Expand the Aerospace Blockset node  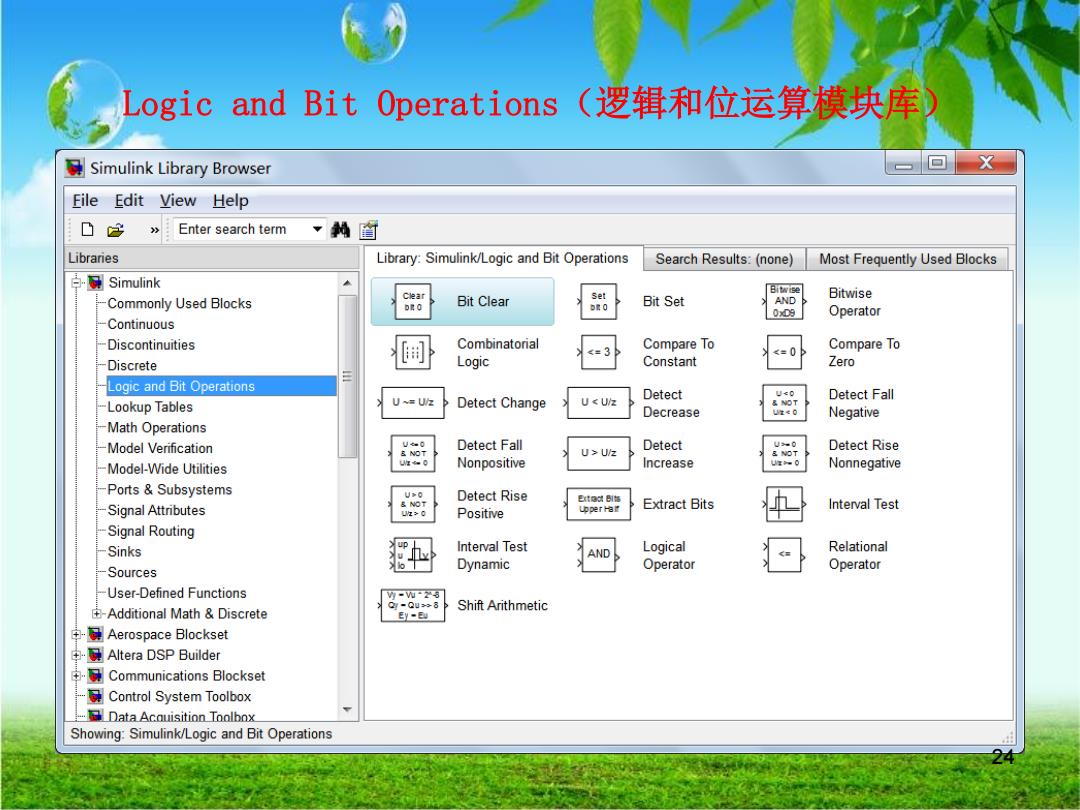[76, 634]
